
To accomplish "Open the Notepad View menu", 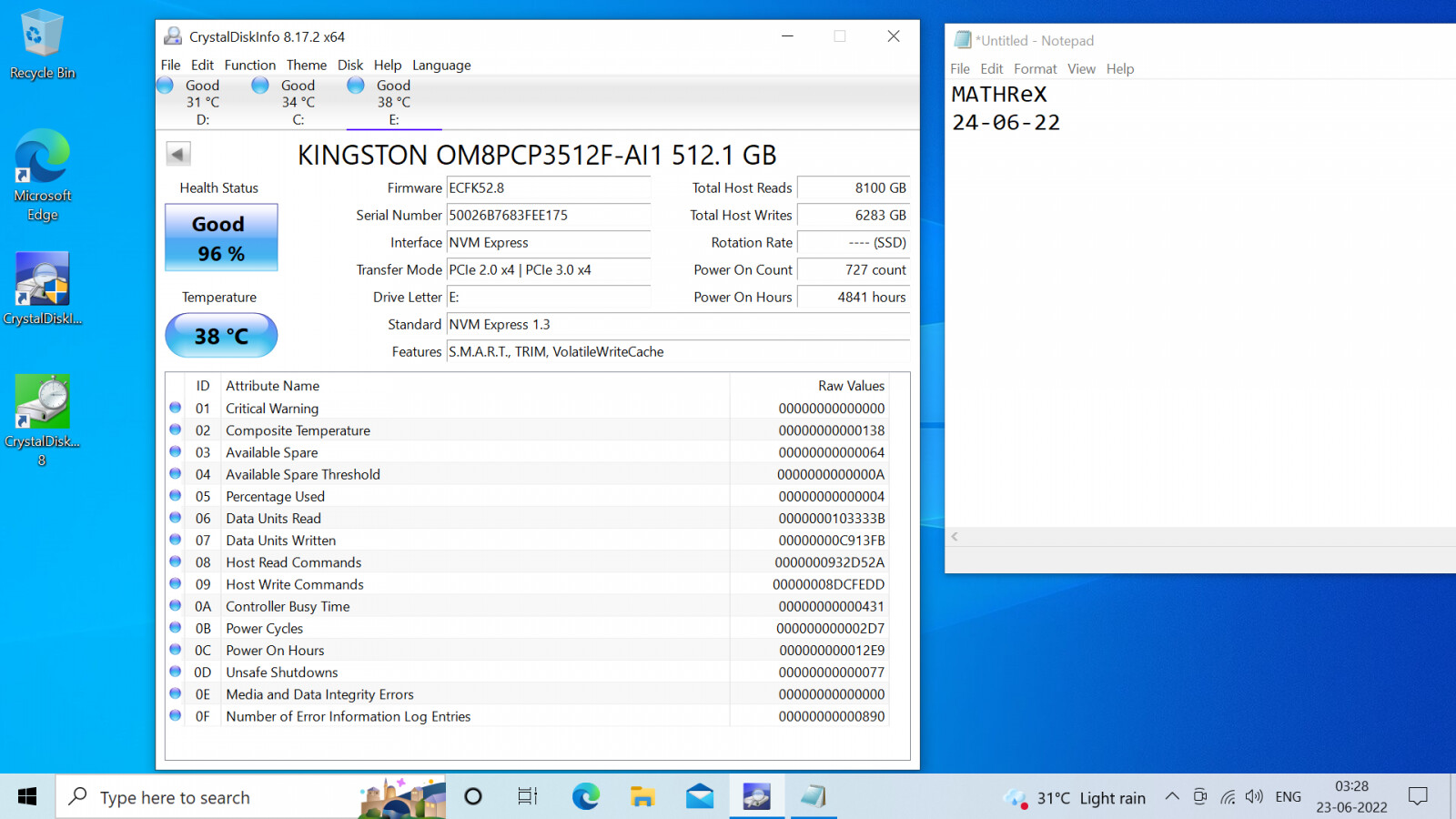I will 1081,68.
